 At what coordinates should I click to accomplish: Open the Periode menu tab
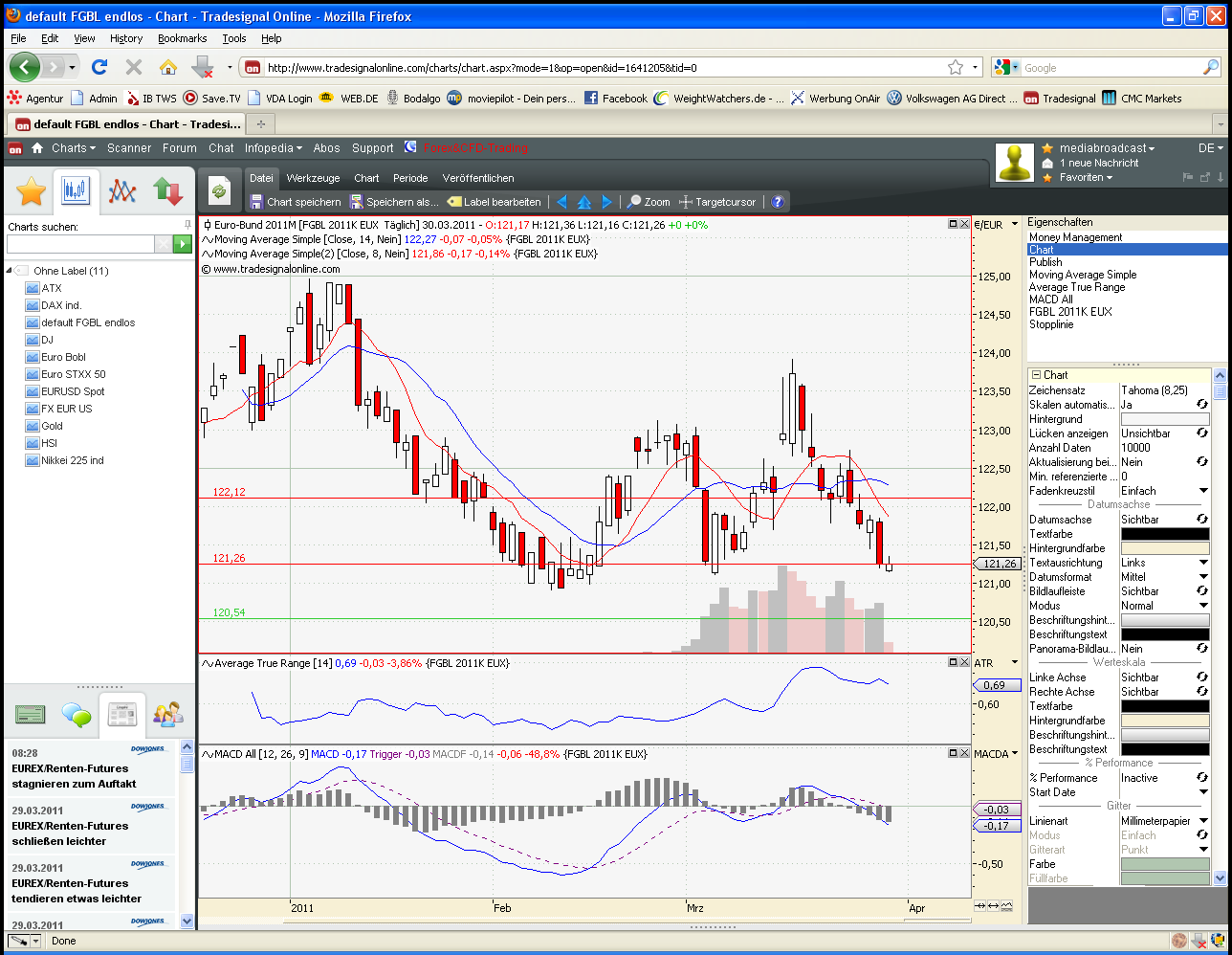[410, 178]
